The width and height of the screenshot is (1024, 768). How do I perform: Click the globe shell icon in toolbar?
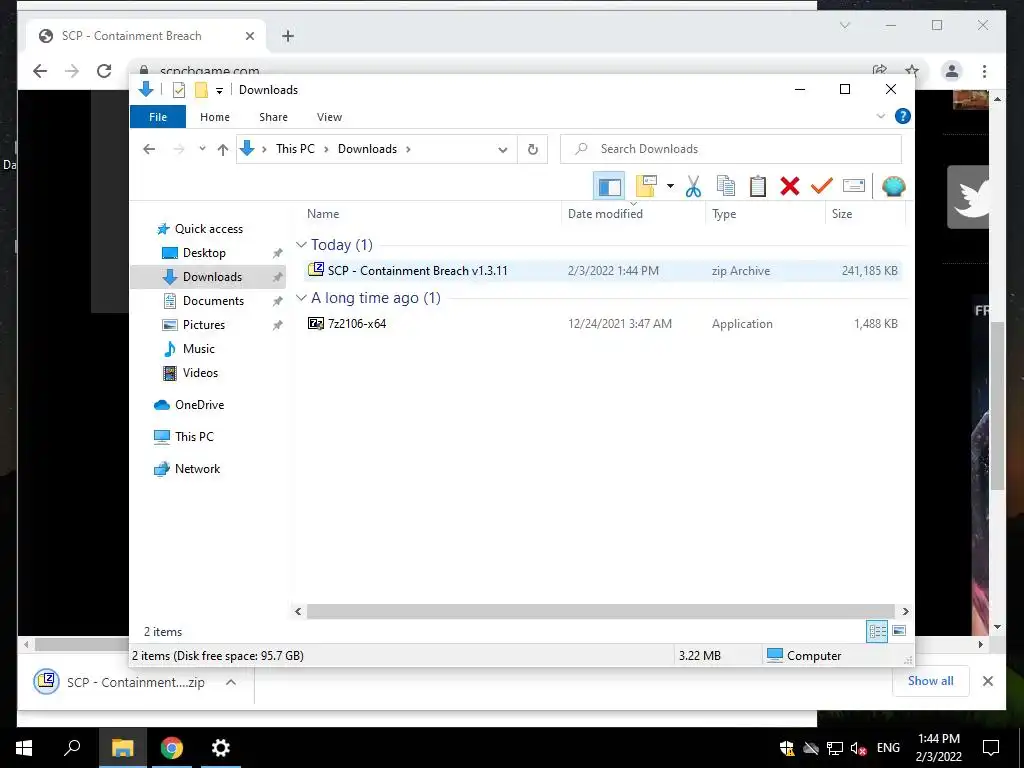[893, 187]
